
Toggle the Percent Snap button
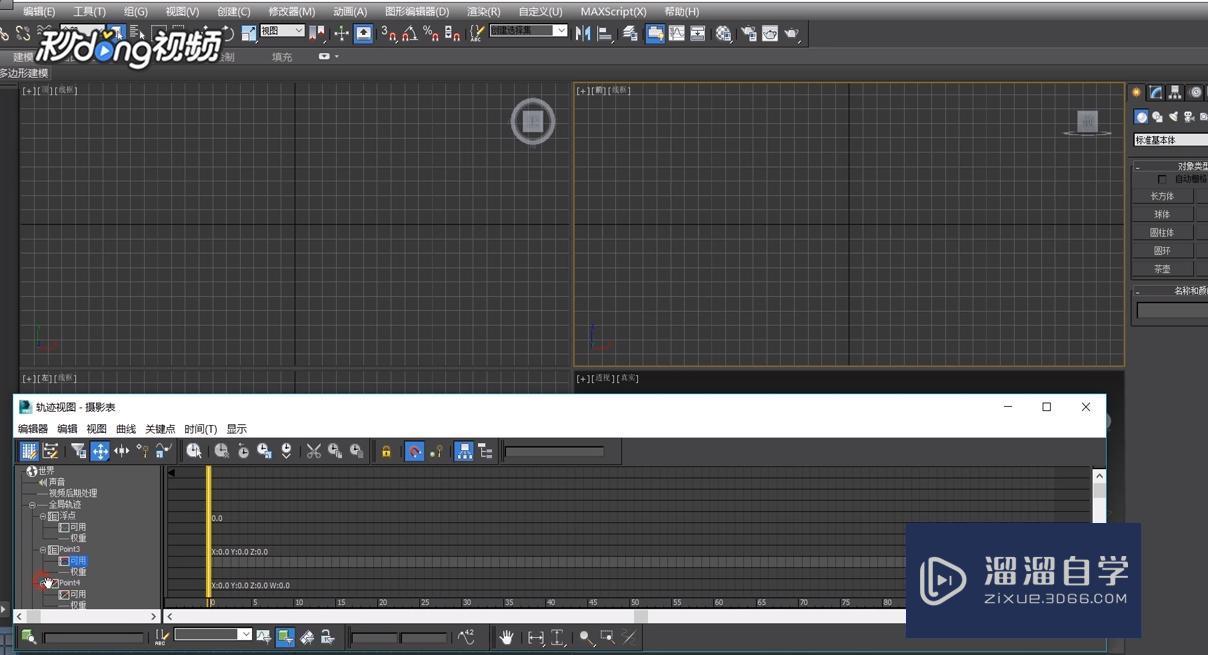(431, 33)
